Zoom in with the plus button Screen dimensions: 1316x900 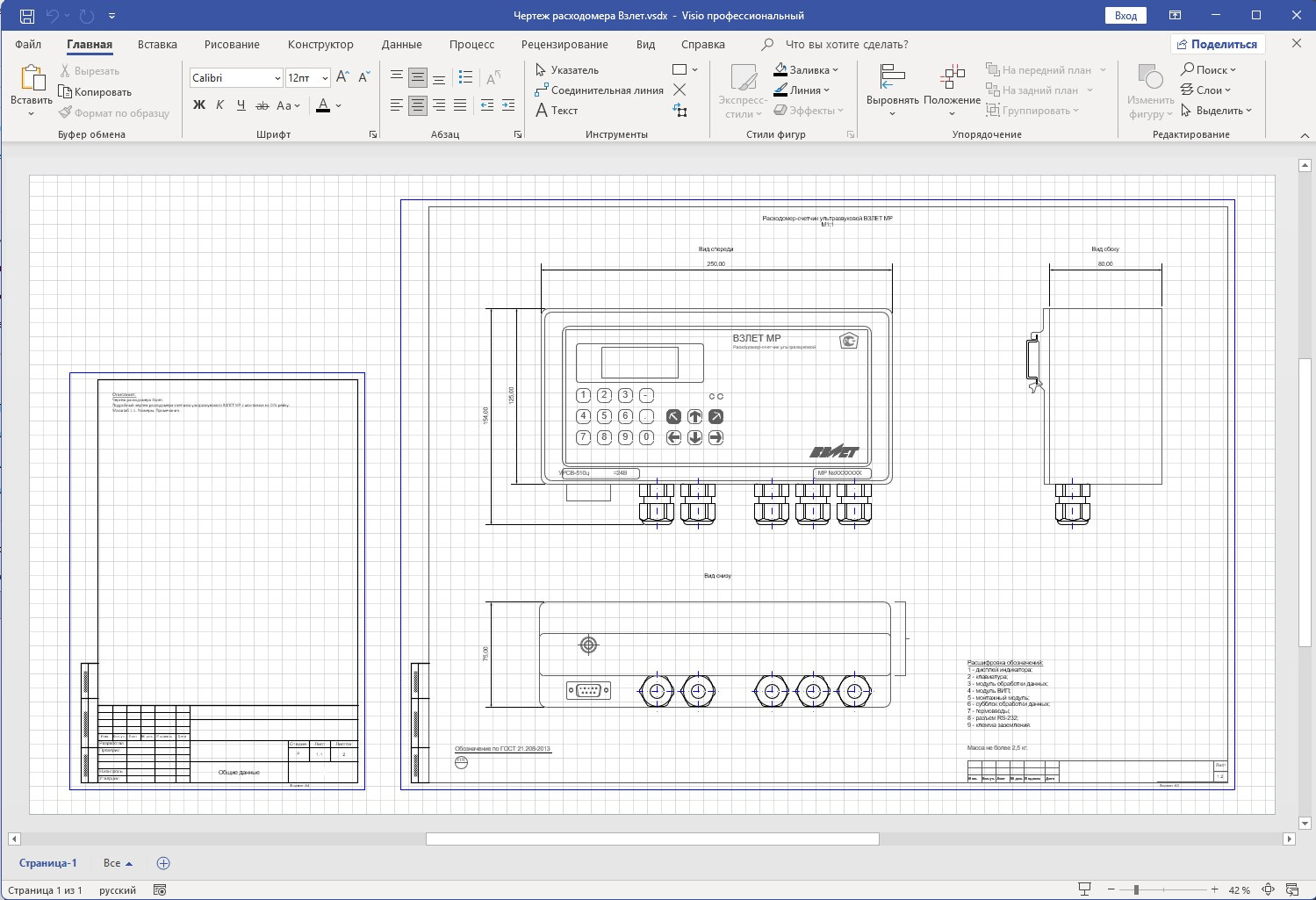coord(1215,889)
